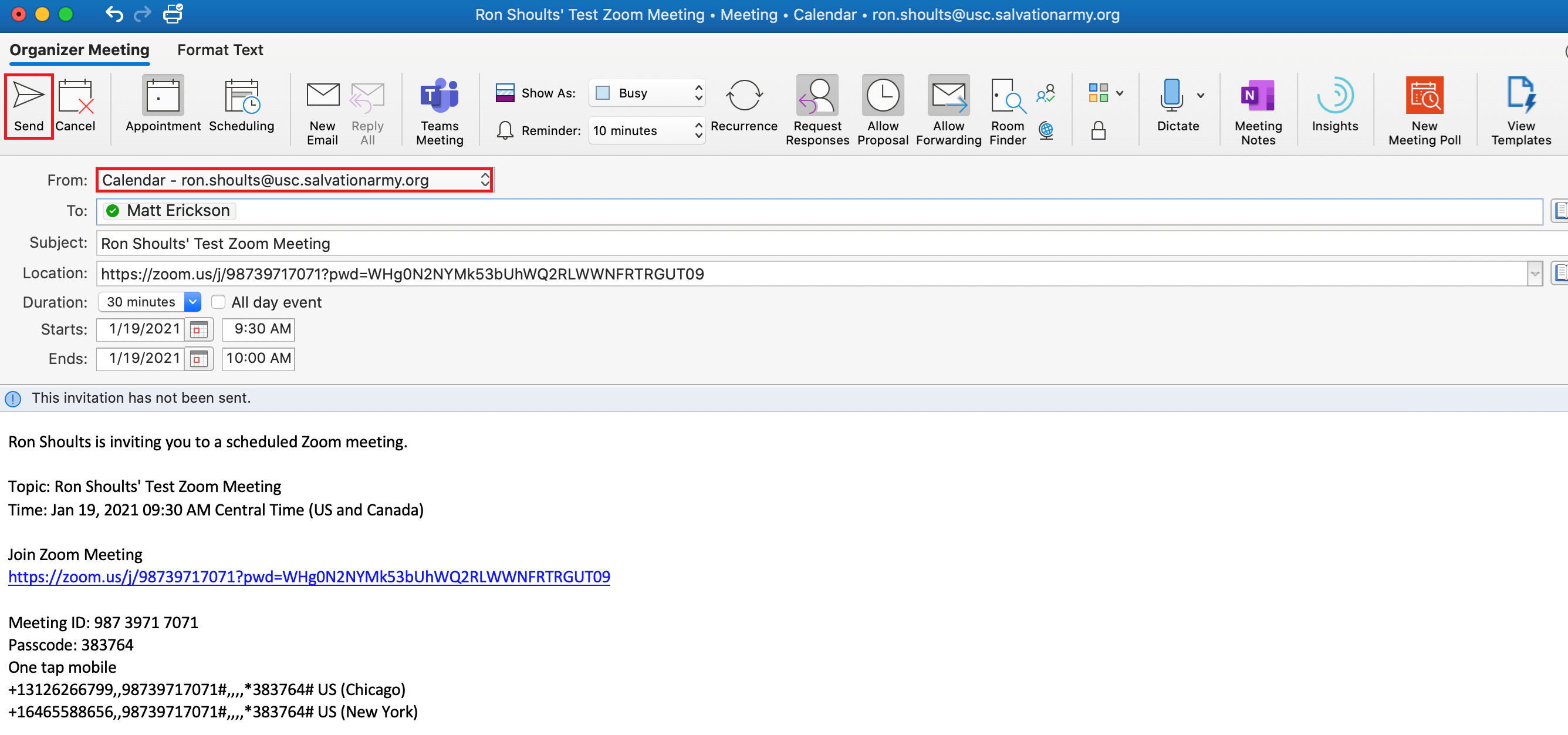Open the From calendar account dropdown
This screenshot has width=1568, height=735.
(295, 180)
